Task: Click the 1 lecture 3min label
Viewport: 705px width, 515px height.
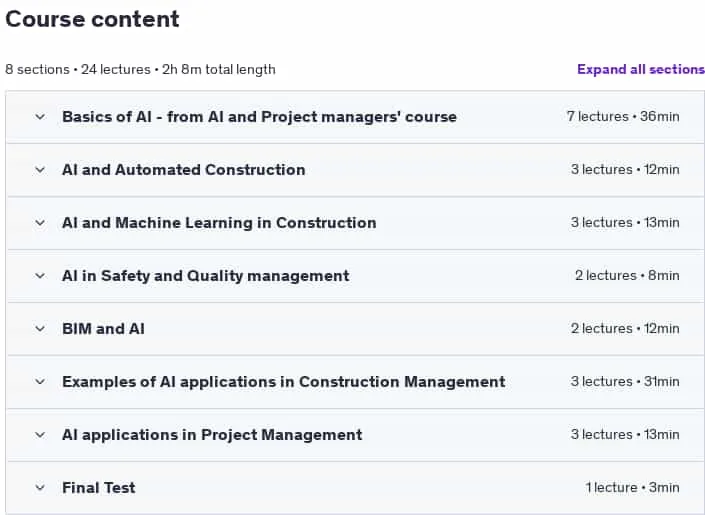Action: pos(632,488)
